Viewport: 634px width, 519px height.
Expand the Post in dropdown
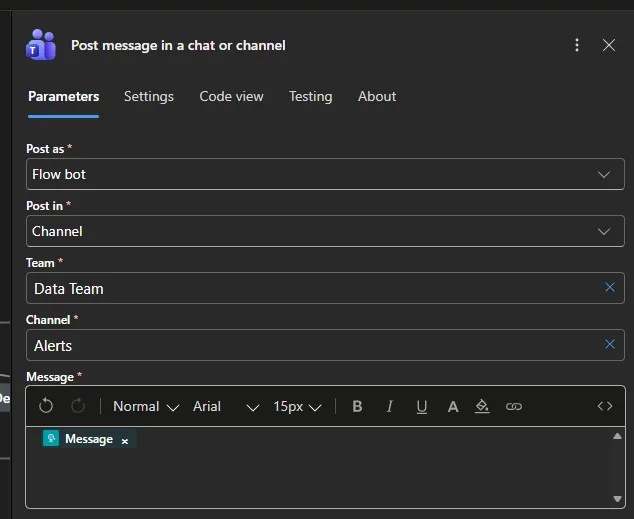603,231
